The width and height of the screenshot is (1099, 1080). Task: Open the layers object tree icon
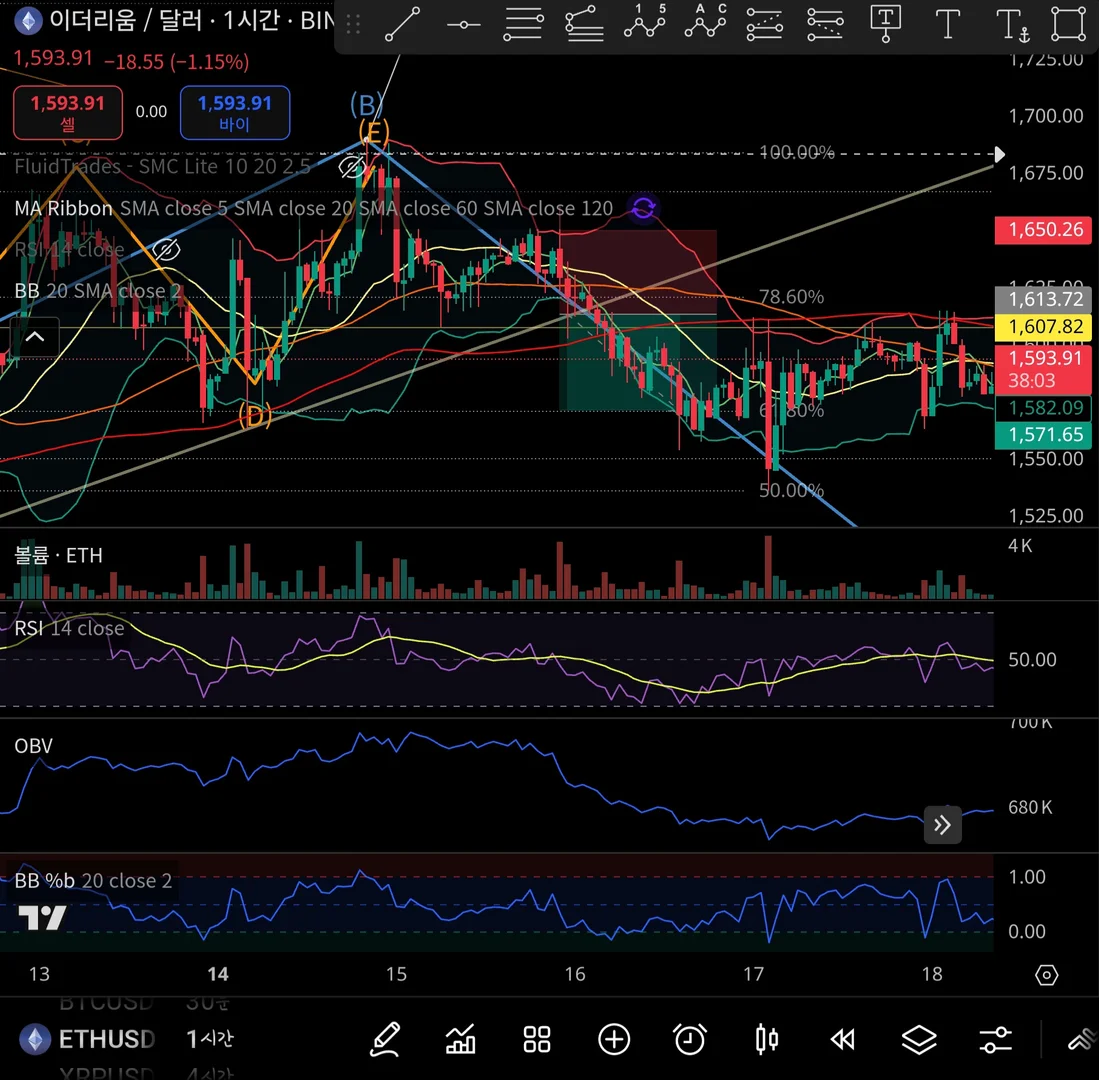(919, 1039)
